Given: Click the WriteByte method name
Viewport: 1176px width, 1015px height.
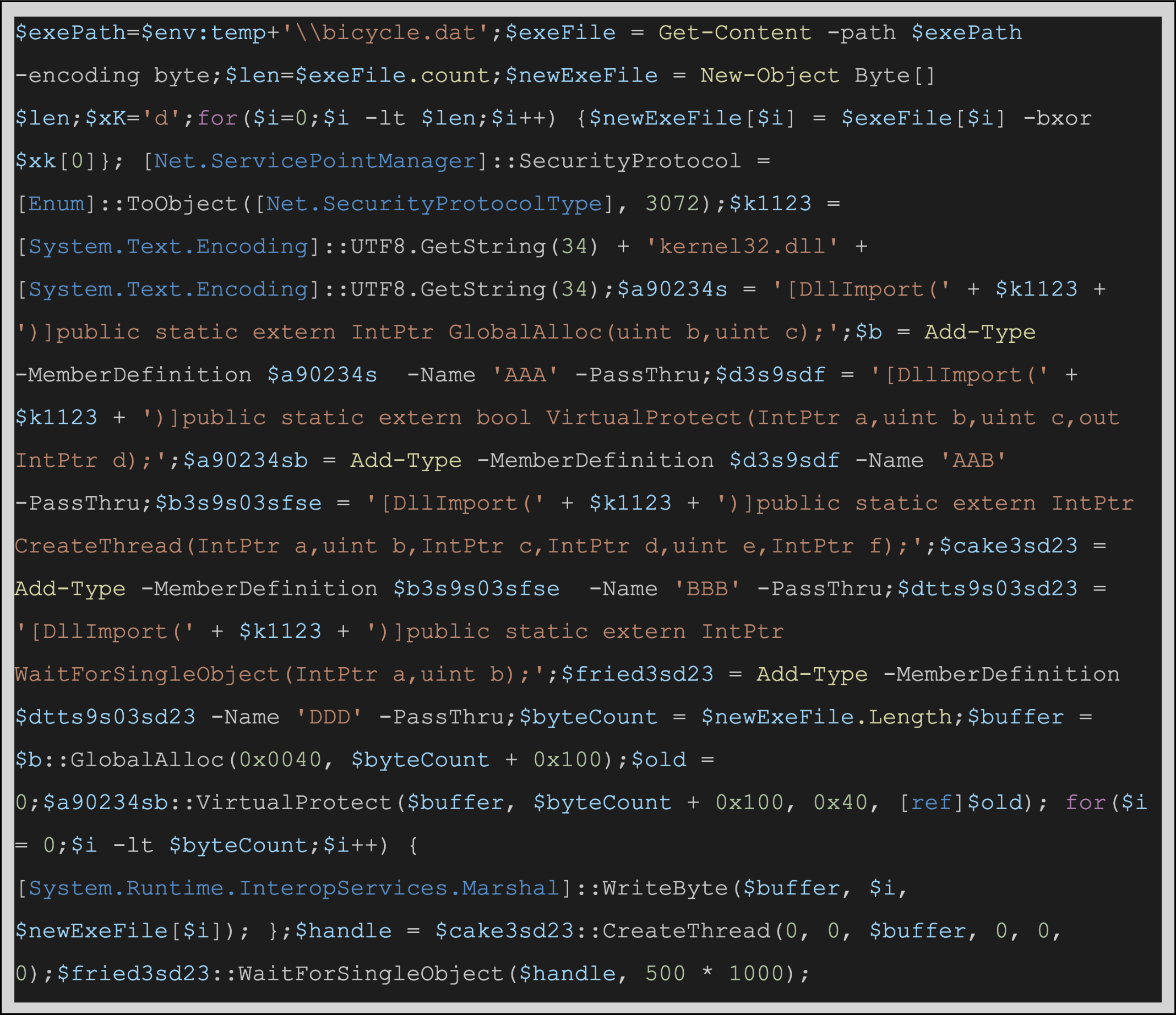Looking at the screenshot, I should coord(665,888).
